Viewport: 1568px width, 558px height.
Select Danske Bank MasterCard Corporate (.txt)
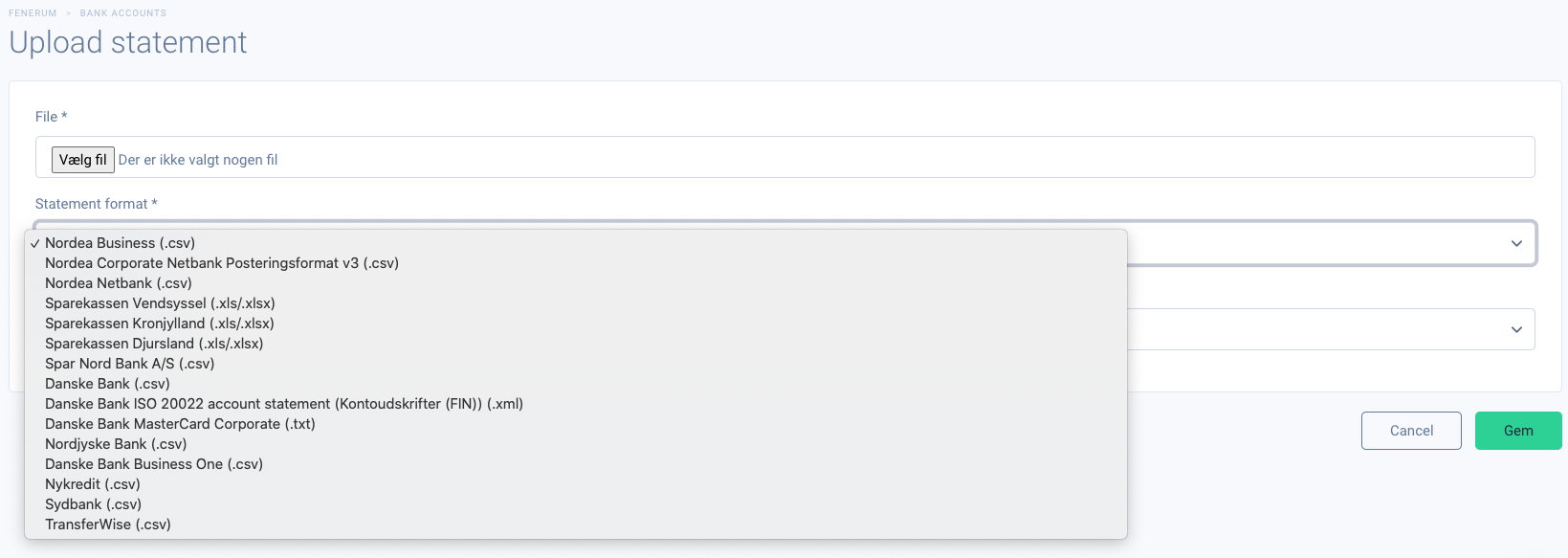tap(576, 424)
